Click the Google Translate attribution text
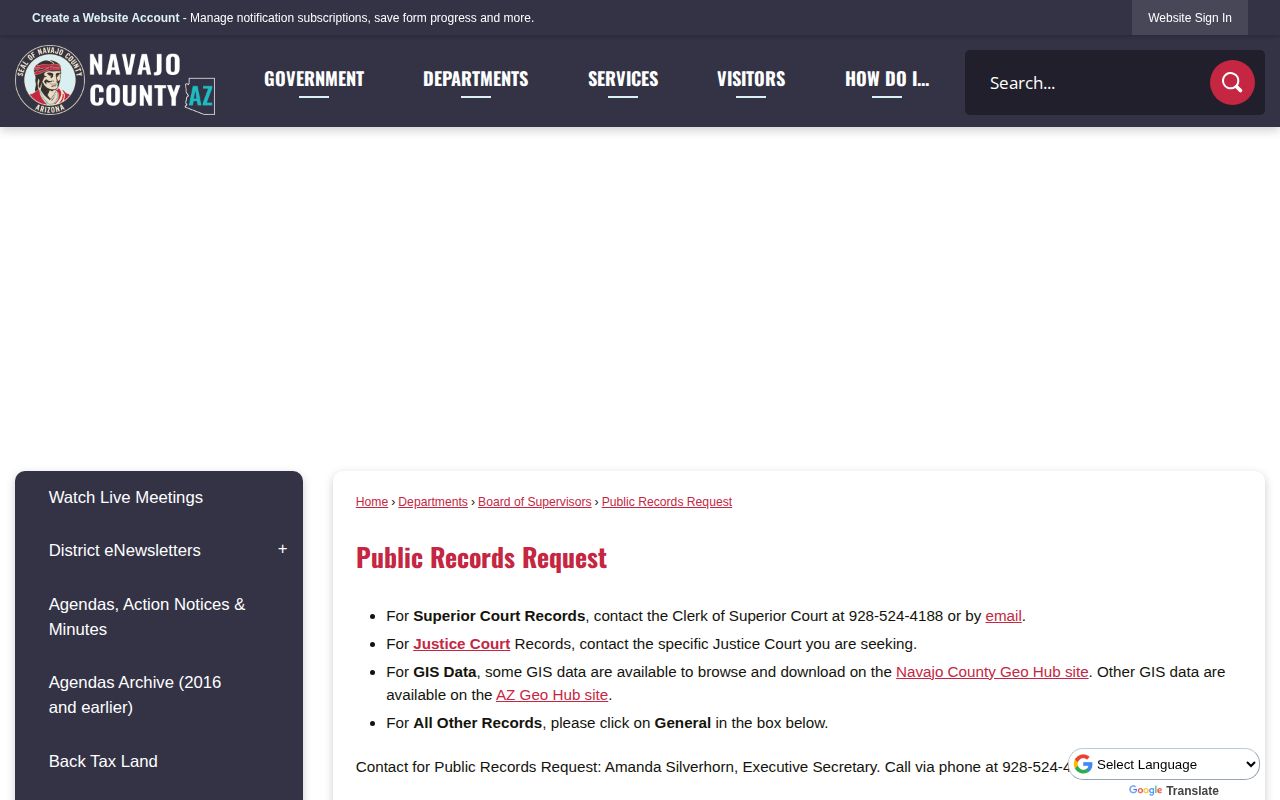Screen dimensions: 1280x800 click(x=1174, y=791)
